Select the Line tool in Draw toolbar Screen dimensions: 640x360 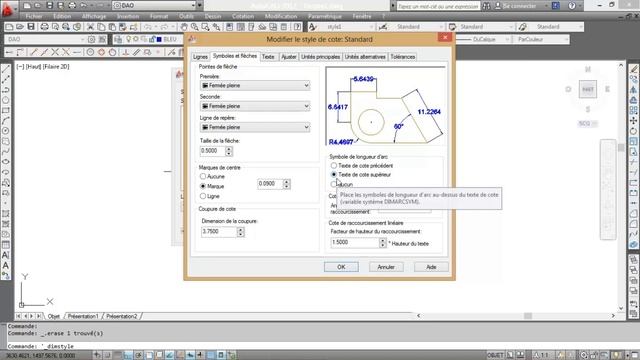[x=6, y=69]
